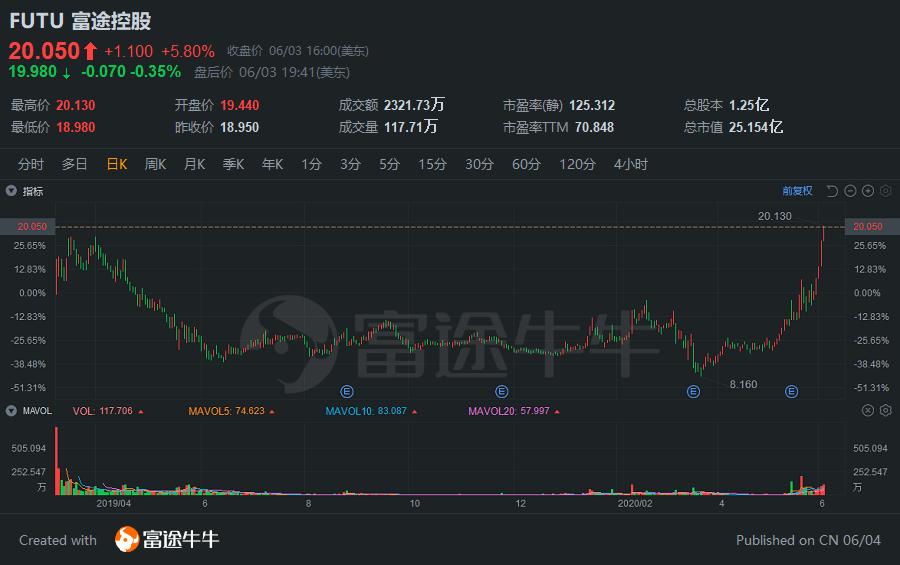Click the E earnings marker beside the 8.160 low label
The width and height of the screenshot is (900, 565).
693,392
